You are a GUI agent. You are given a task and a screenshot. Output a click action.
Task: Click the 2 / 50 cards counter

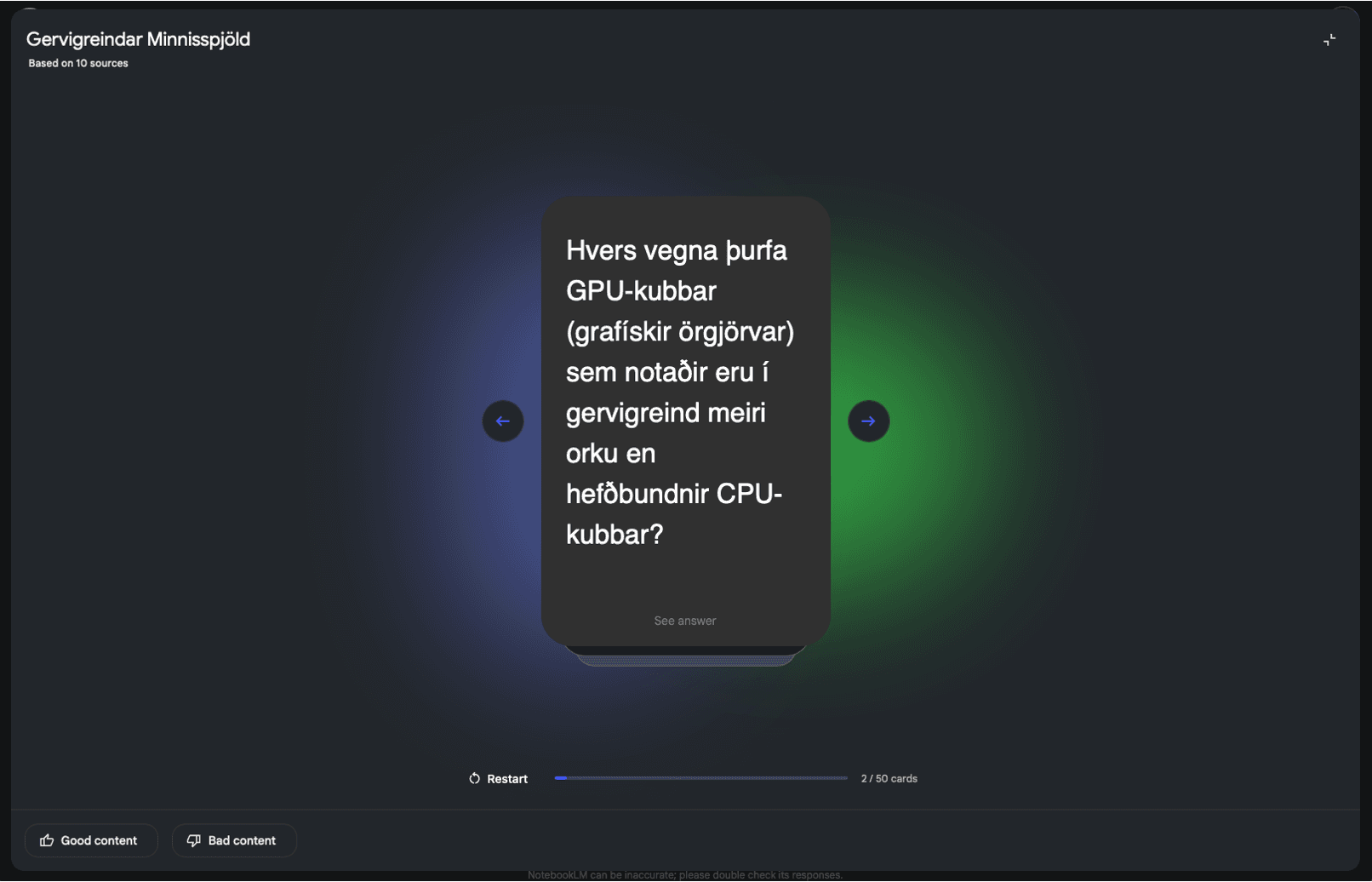click(x=889, y=777)
